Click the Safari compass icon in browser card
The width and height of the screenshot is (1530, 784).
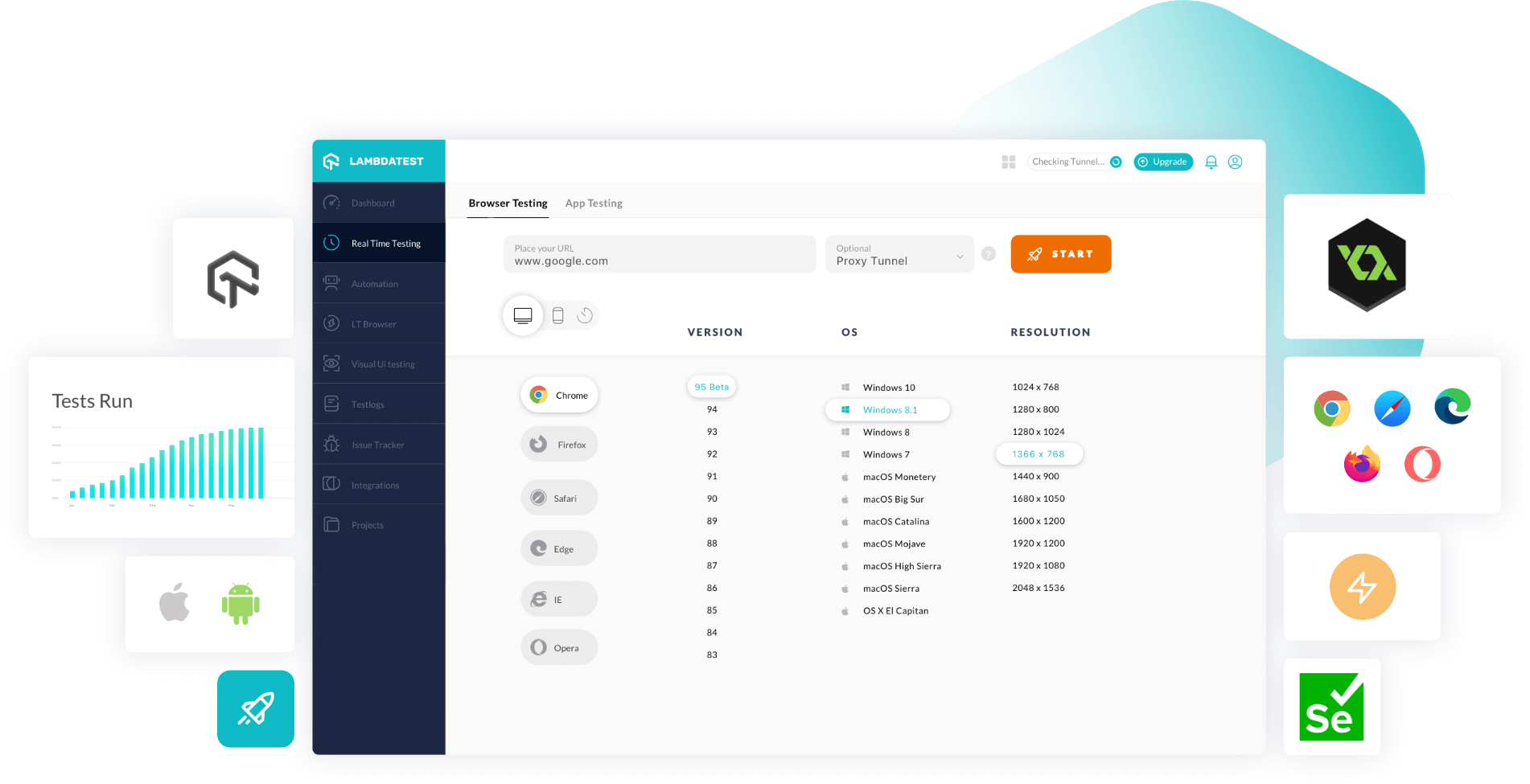[x=1392, y=409]
